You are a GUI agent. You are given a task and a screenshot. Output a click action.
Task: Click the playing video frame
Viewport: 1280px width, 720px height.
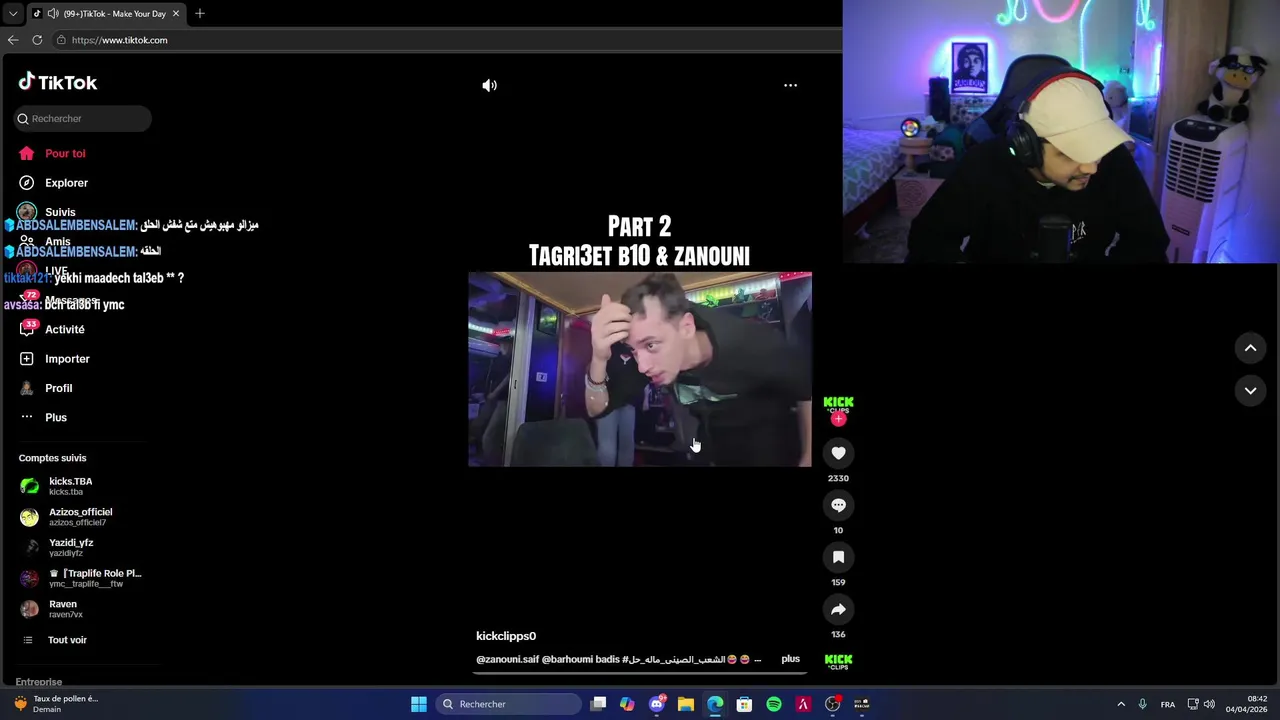point(640,369)
